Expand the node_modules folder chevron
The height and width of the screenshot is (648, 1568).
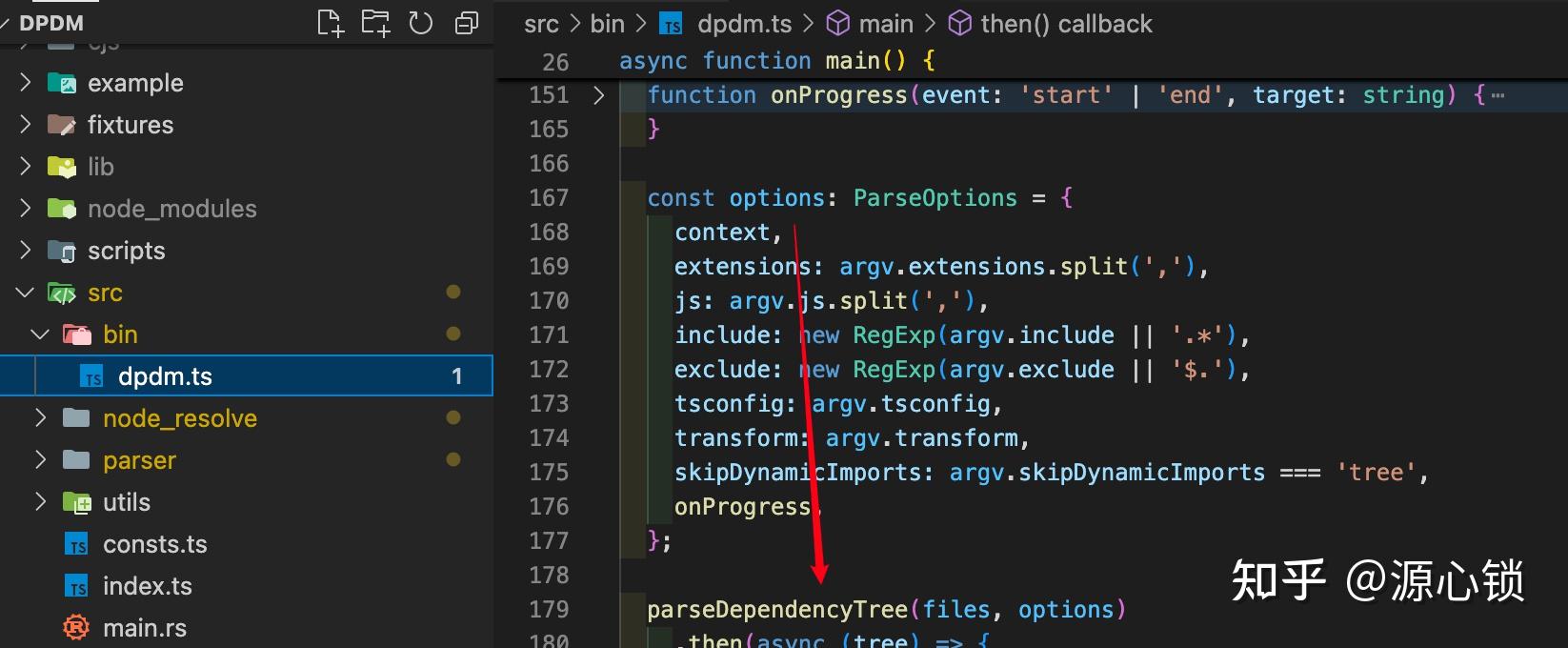point(26,209)
